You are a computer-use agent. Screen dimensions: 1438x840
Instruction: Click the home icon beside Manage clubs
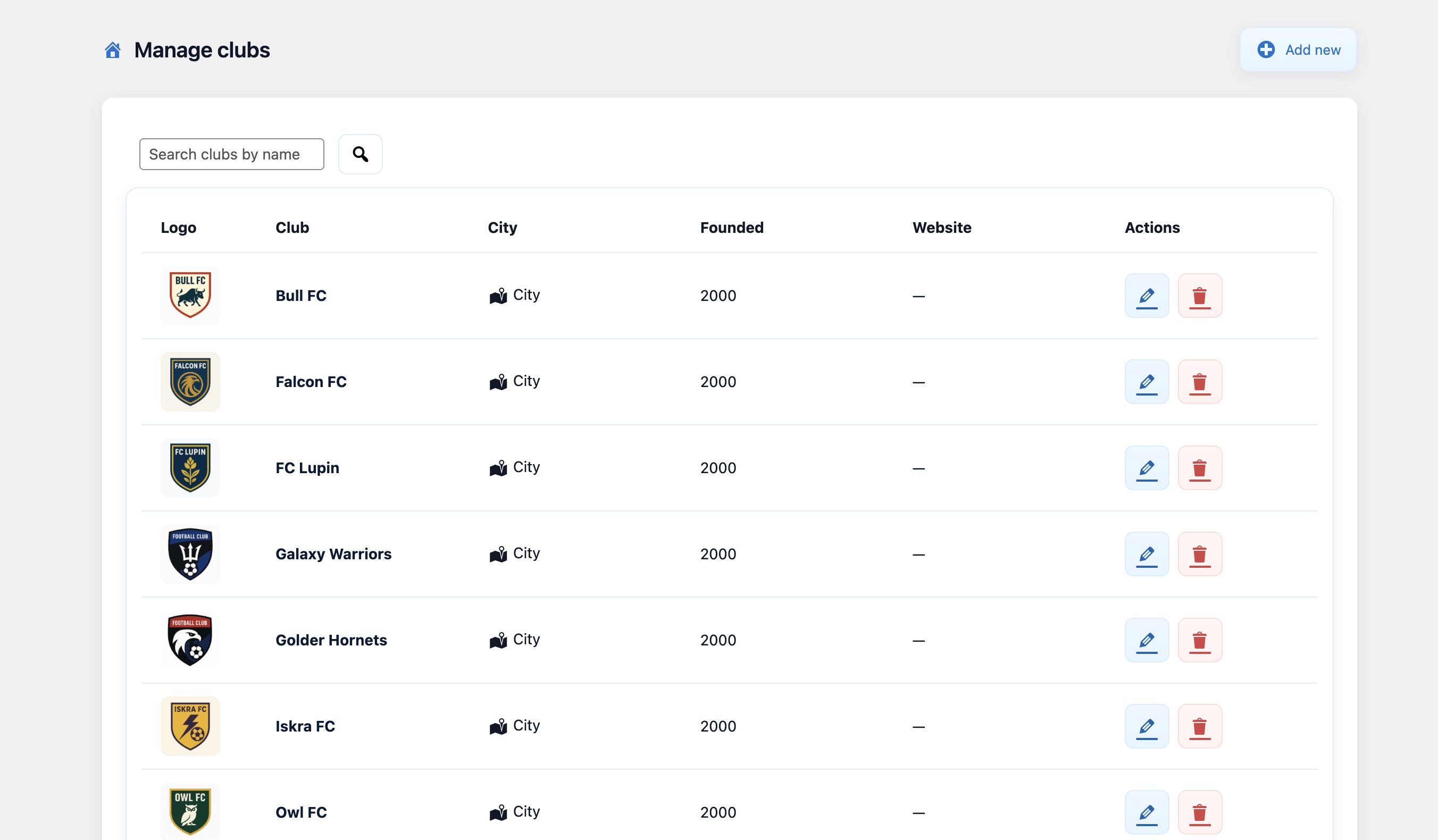[x=112, y=50]
